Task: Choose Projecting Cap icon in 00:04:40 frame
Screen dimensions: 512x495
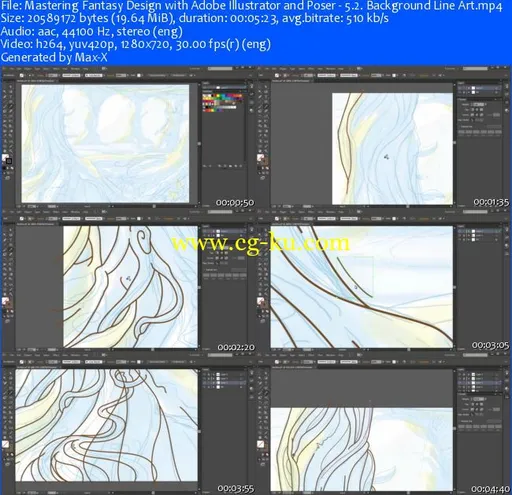Action: pyautogui.click(x=481, y=404)
